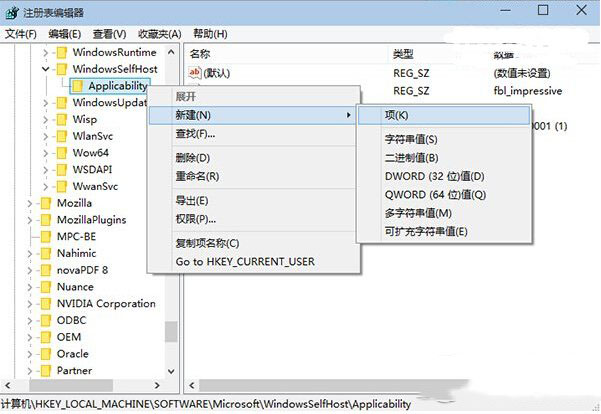Expand the WlanSvc tree node
601x414 pixels.
tap(46, 136)
